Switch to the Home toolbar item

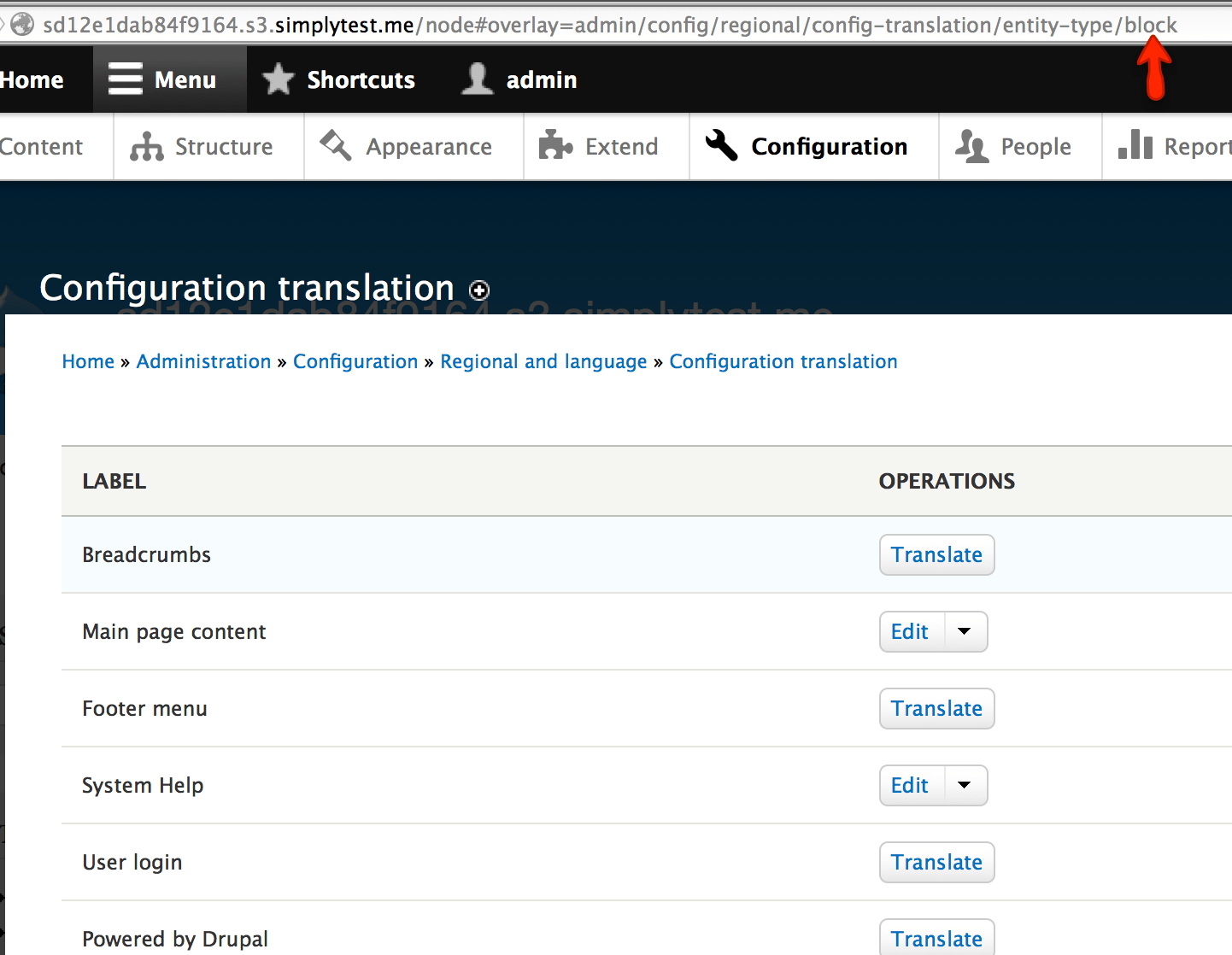click(32, 79)
